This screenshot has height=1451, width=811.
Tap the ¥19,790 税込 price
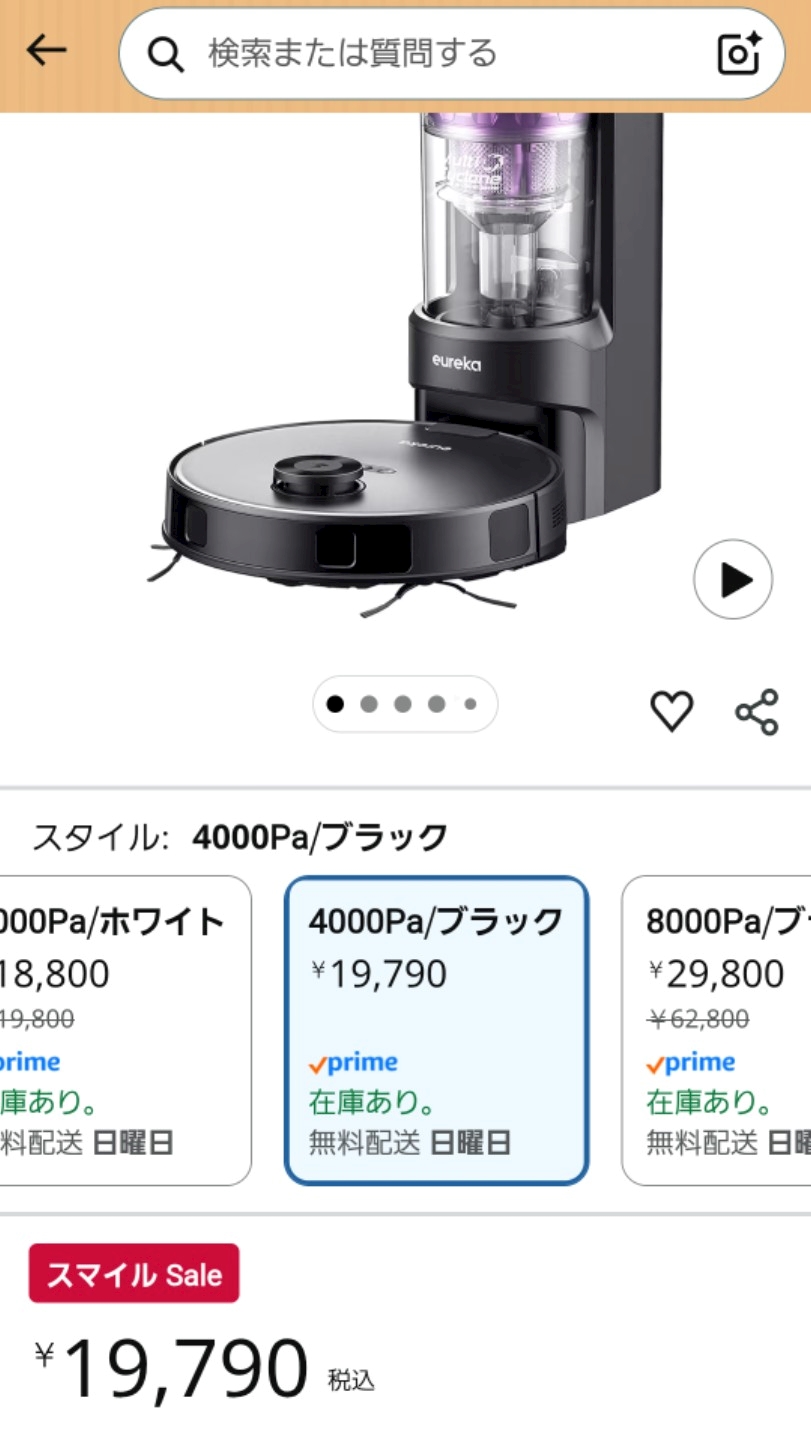point(205,1370)
